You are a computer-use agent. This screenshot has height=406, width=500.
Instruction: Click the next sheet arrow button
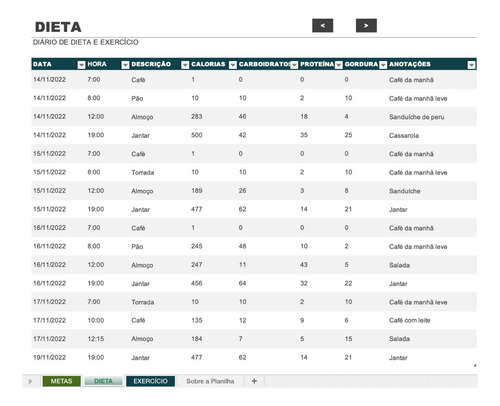coord(366,26)
